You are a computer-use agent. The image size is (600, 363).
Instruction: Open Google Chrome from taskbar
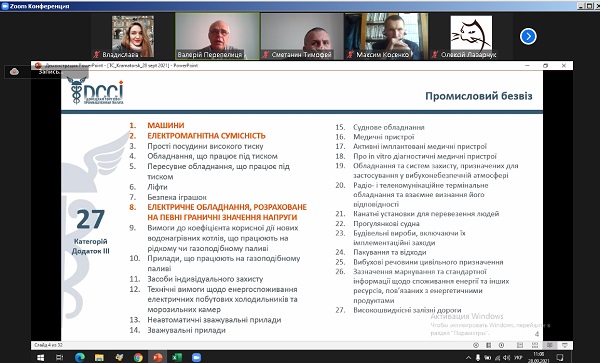tap(138, 358)
